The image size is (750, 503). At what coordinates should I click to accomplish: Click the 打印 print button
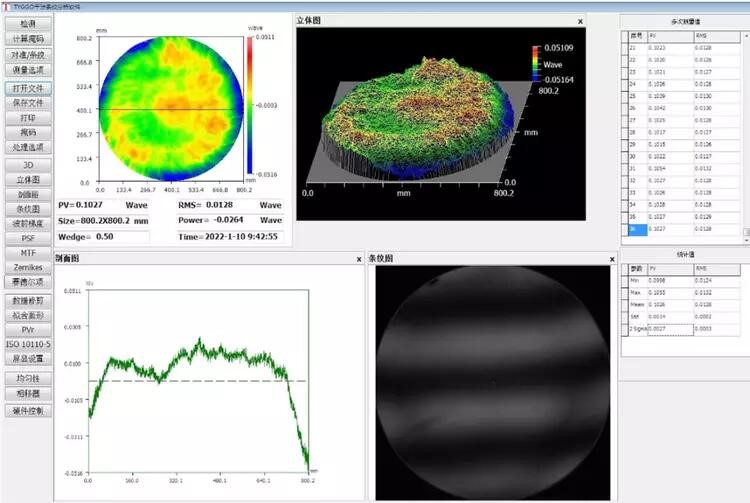[x=28, y=117]
